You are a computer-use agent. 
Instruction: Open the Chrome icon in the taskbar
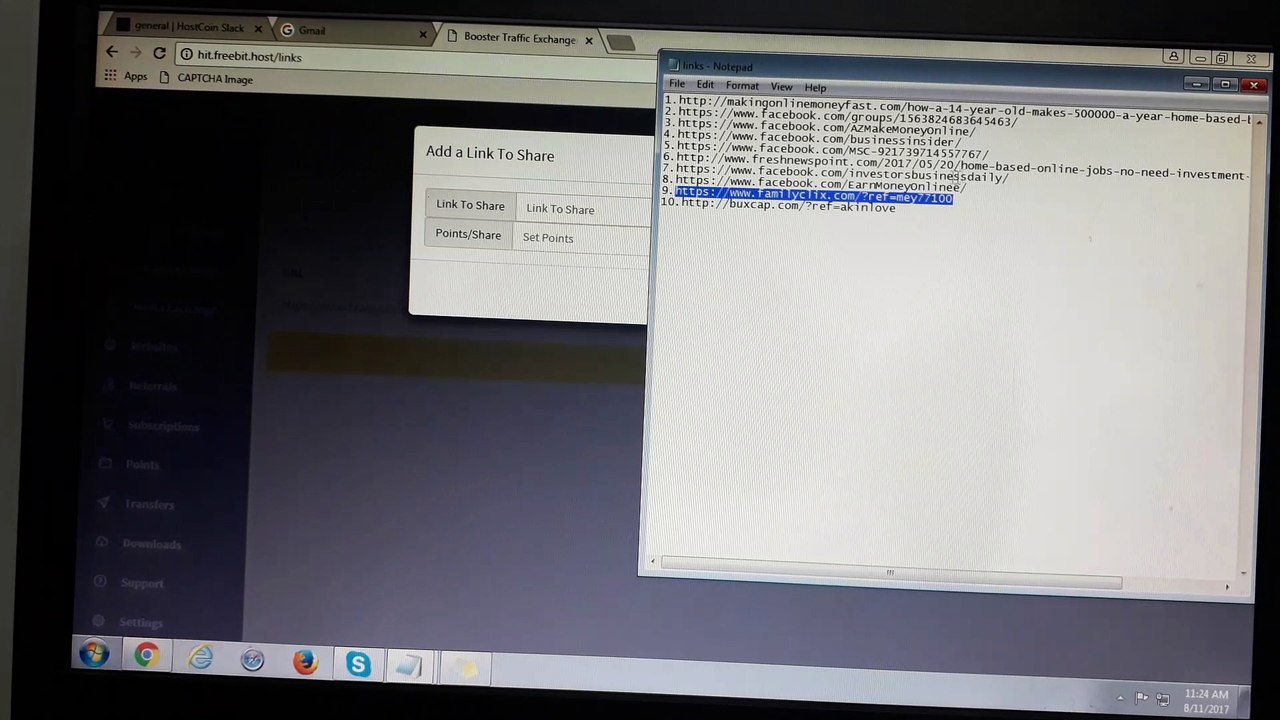coord(147,656)
